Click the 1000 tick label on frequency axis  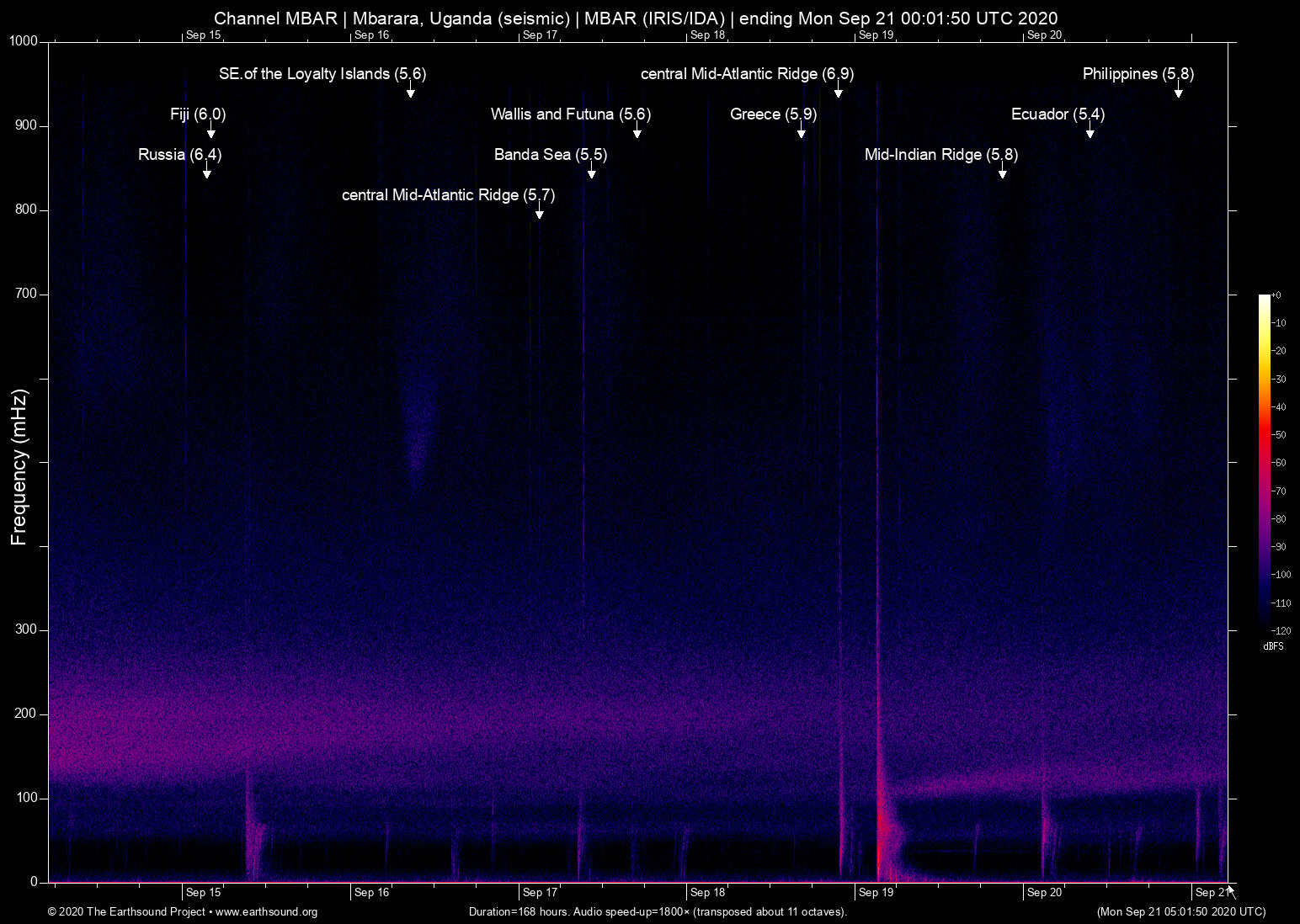[x=24, y=41]
